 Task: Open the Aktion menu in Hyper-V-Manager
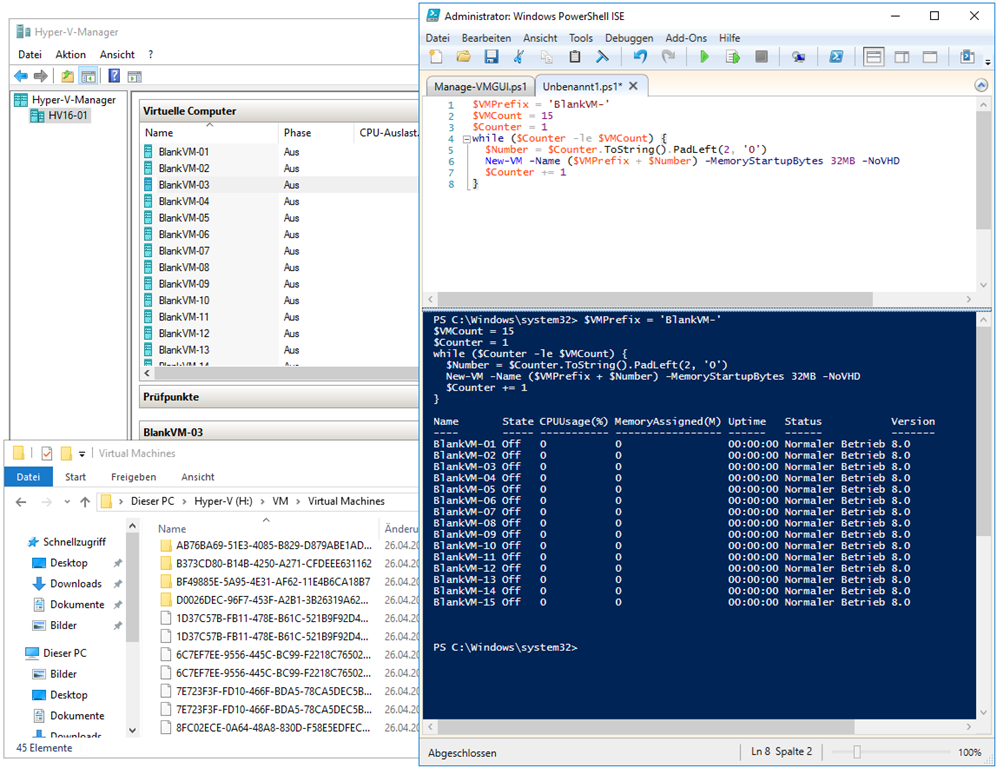71,55
